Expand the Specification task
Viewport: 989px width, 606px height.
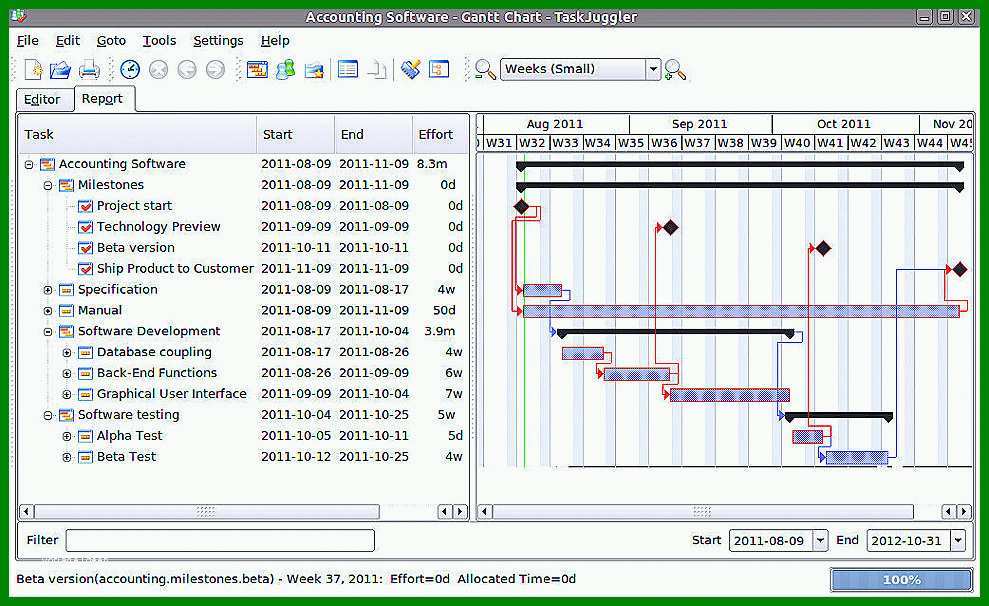click(x=48, y=290)
